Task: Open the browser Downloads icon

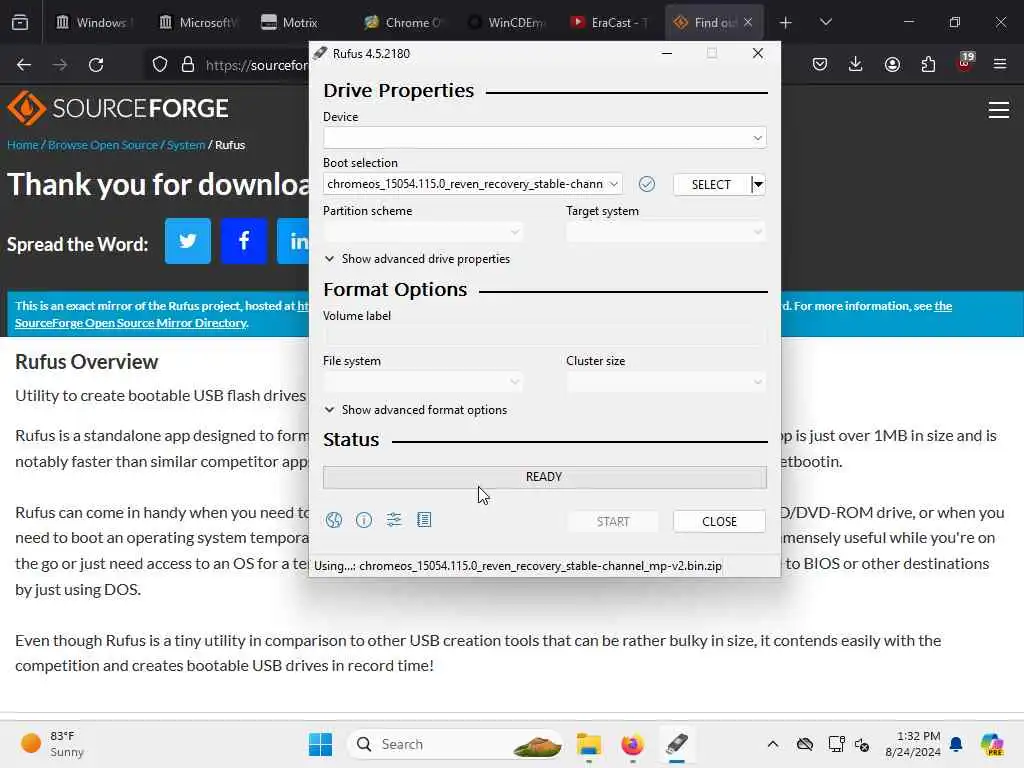Action: tap(856, 64)
